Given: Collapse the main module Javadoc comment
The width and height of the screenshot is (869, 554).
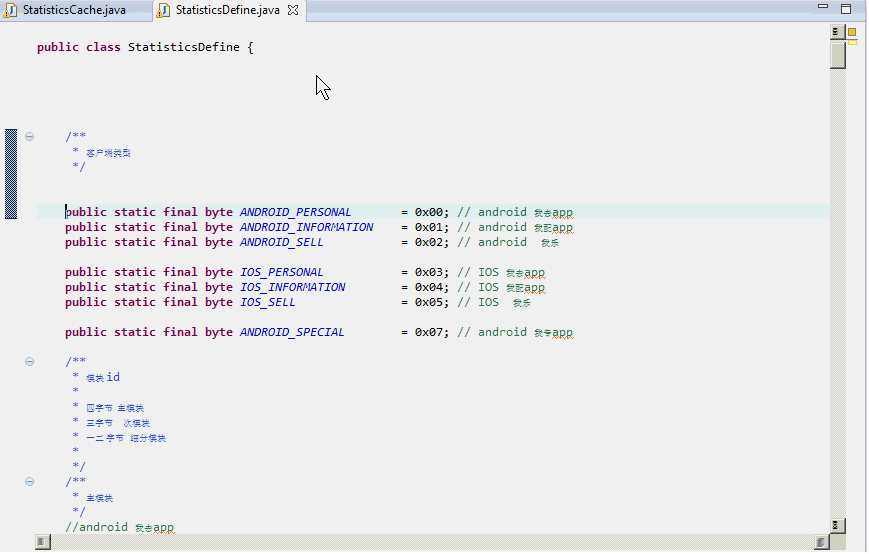Looking at the screenshot, I should (x=29, y=481).
